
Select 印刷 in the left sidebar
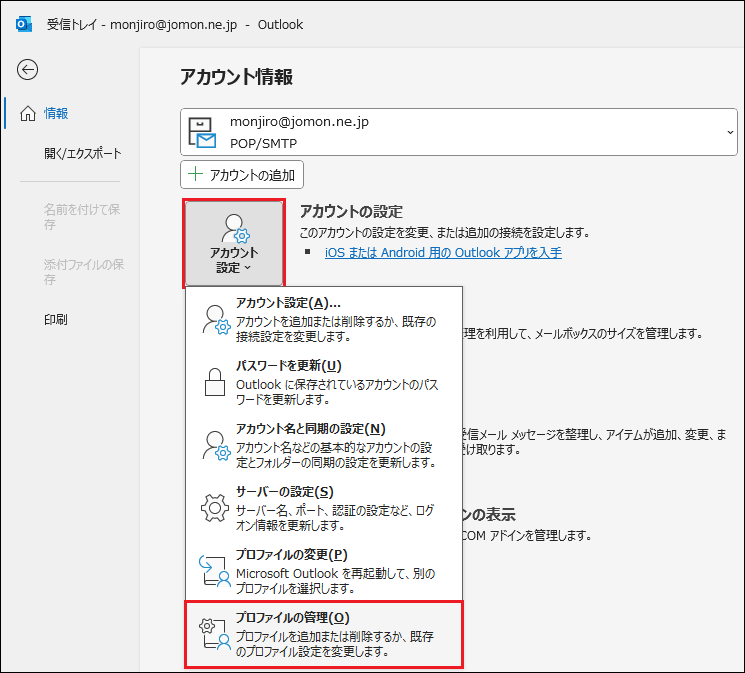coord(56,320)
